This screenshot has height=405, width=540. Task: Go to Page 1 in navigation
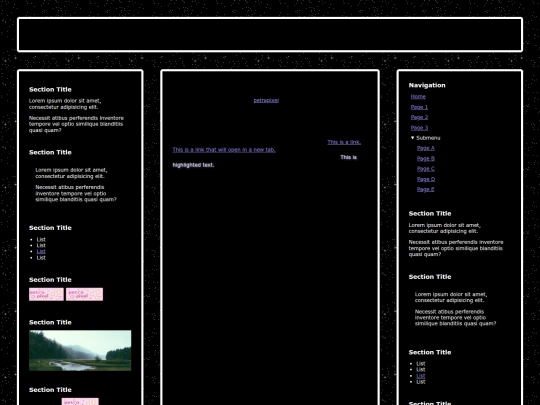(x=419, y=107)
